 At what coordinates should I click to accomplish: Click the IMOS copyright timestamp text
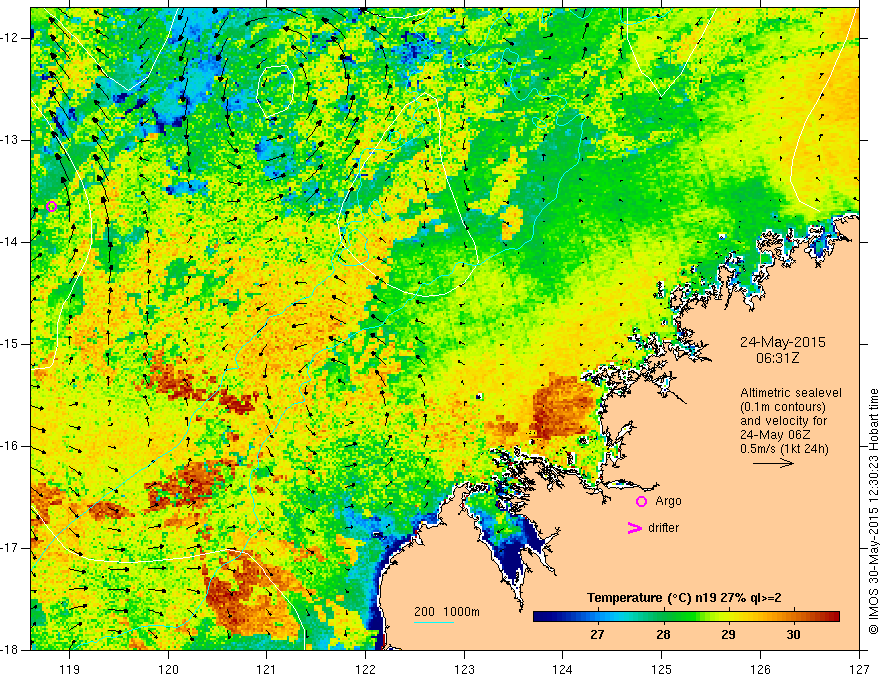tap(873, 511)
